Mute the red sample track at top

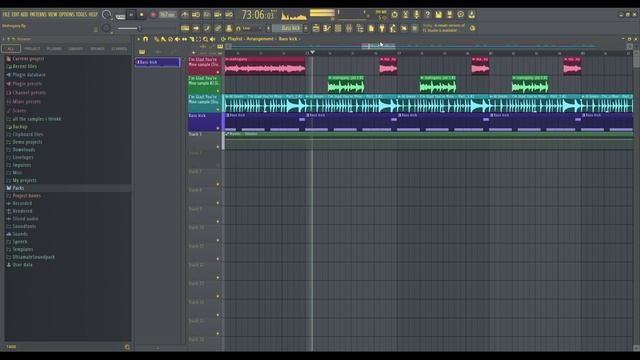[x=218, y=72]
